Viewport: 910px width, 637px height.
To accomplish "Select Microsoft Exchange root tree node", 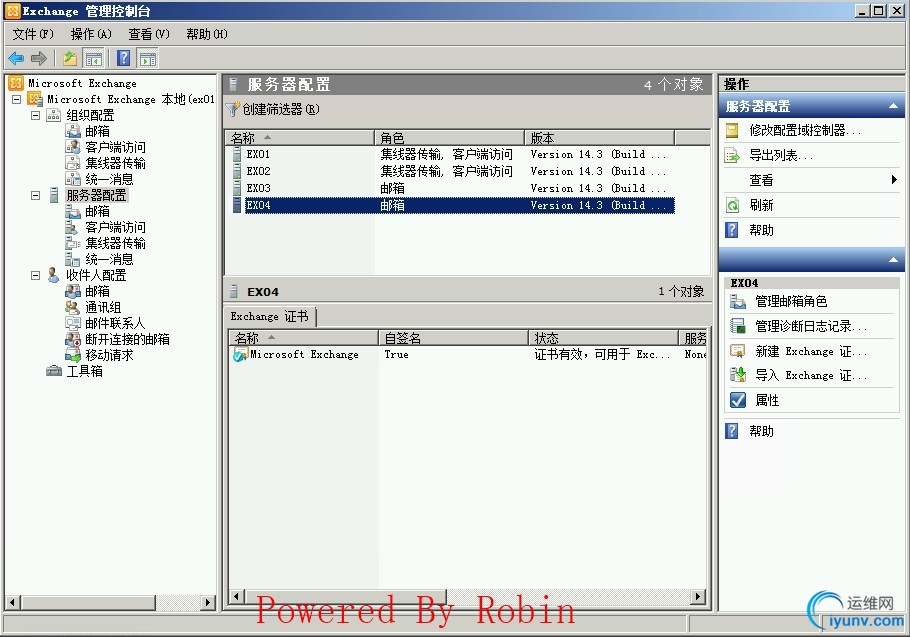I will coord(82,84).
